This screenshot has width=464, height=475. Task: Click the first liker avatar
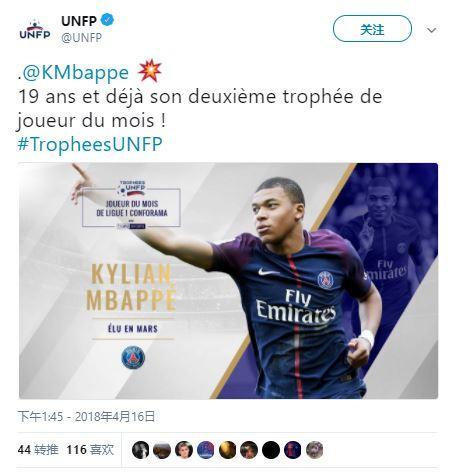[140, 450]
